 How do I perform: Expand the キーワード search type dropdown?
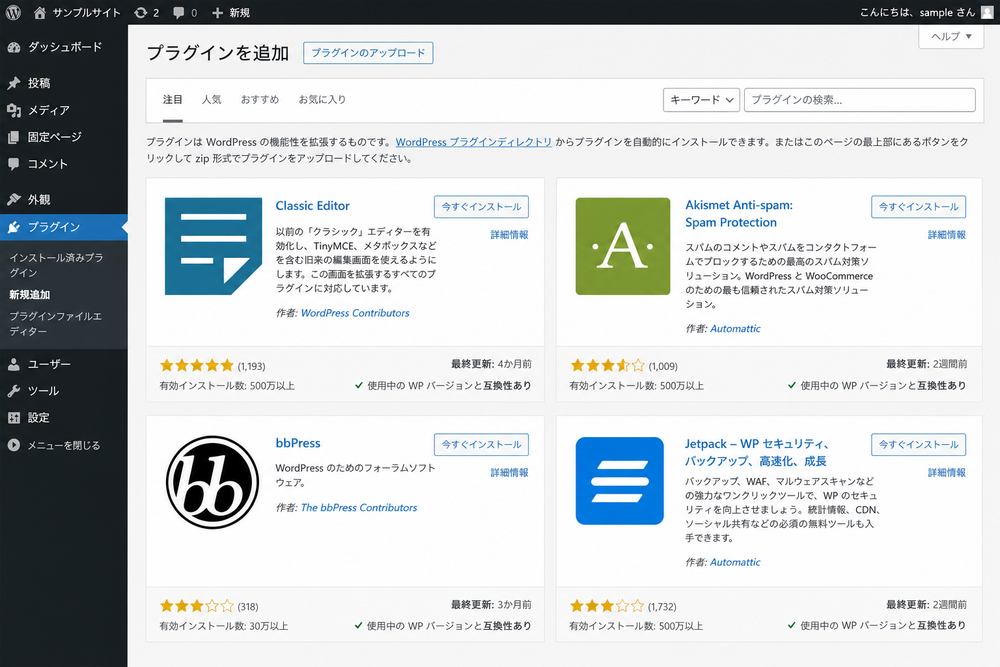[x=702, y=100]
